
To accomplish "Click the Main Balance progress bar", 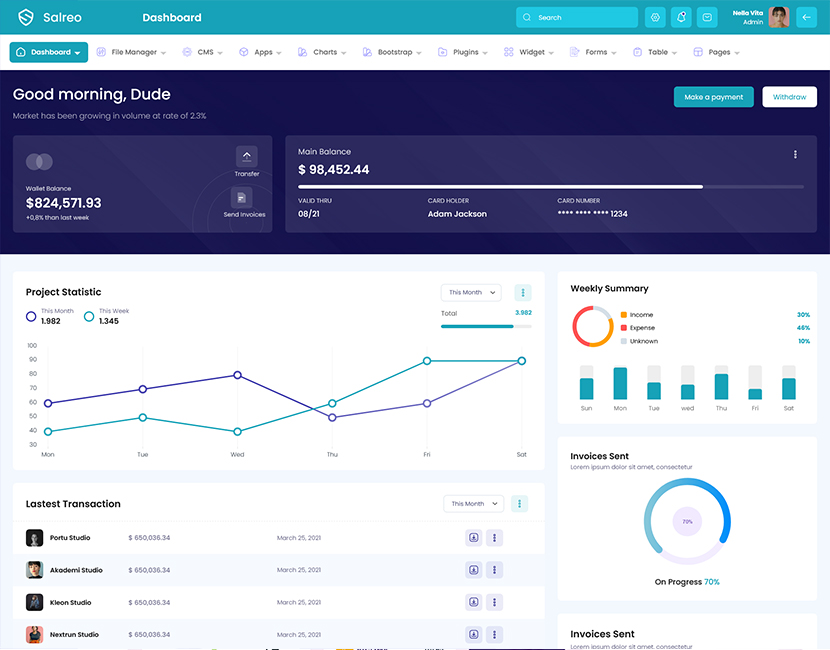I will pos(550,186).
